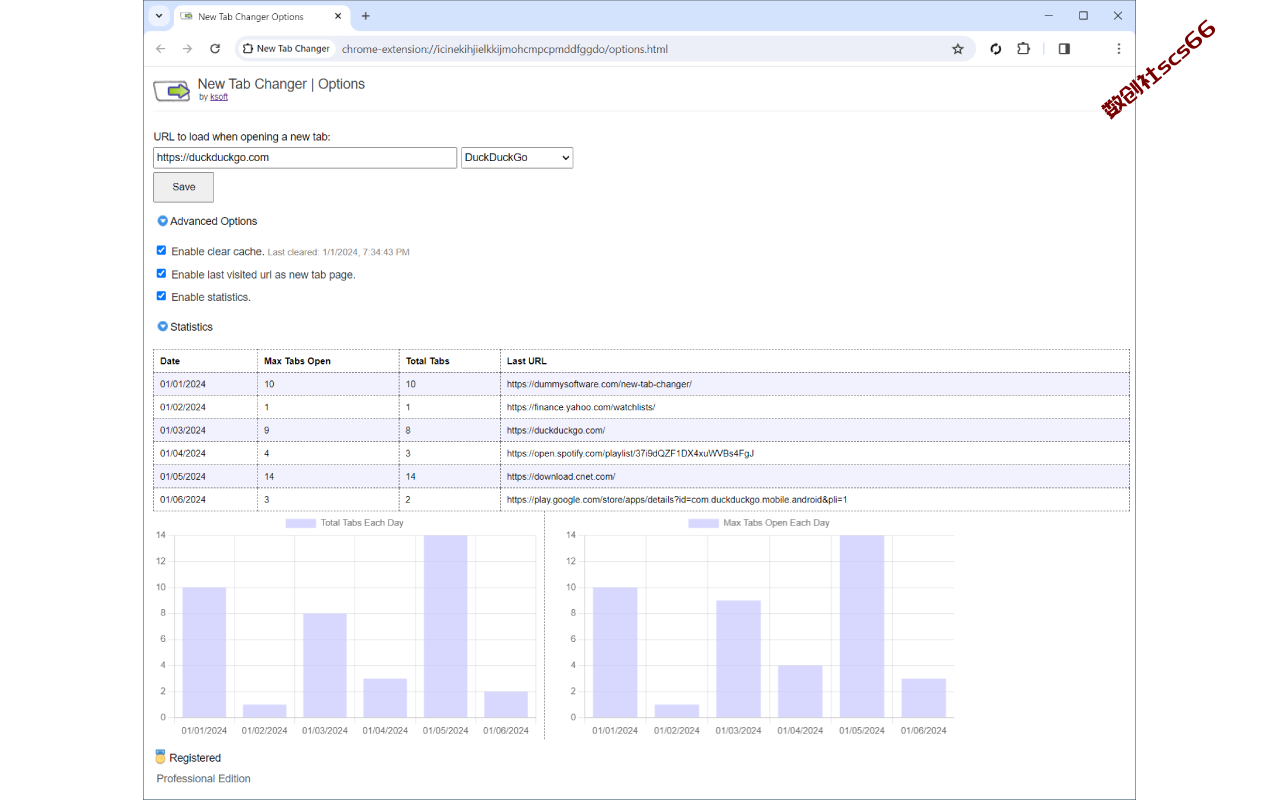Toggle the Max Tabs Open Each Day legend swatch
The height and width of the screenshot is (800, 1280).
[x=703, y=523]
